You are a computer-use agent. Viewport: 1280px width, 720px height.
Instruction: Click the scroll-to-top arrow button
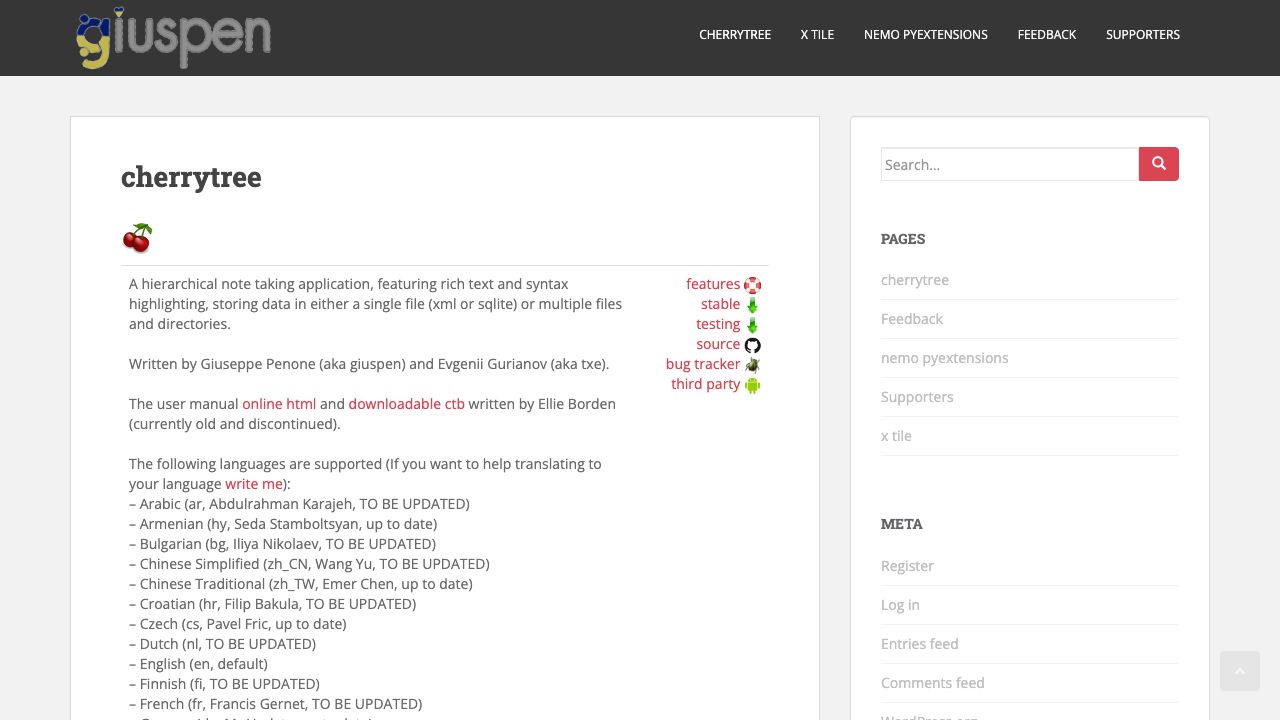1240,671
